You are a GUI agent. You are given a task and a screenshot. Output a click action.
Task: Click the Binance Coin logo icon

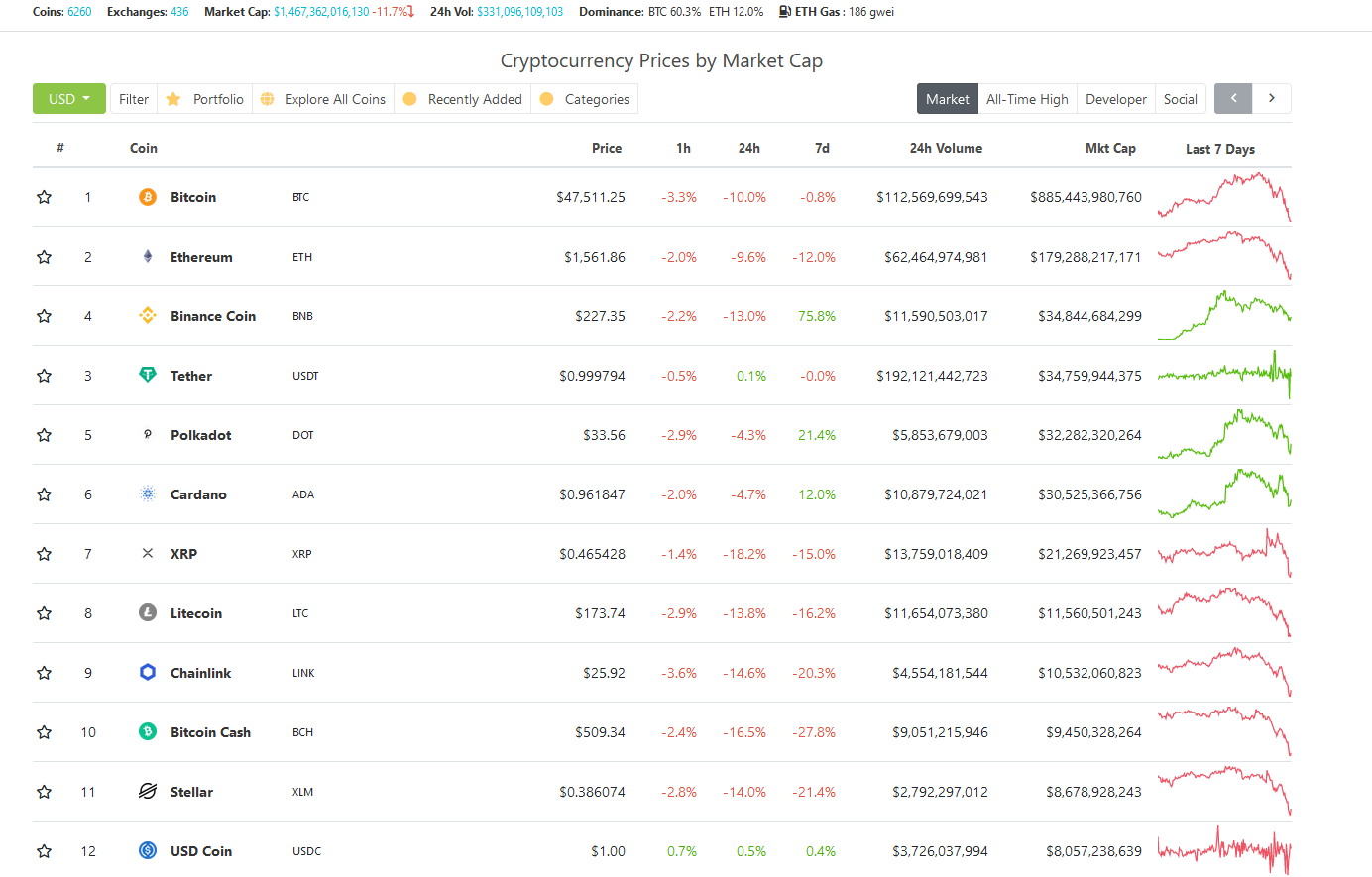148,316
